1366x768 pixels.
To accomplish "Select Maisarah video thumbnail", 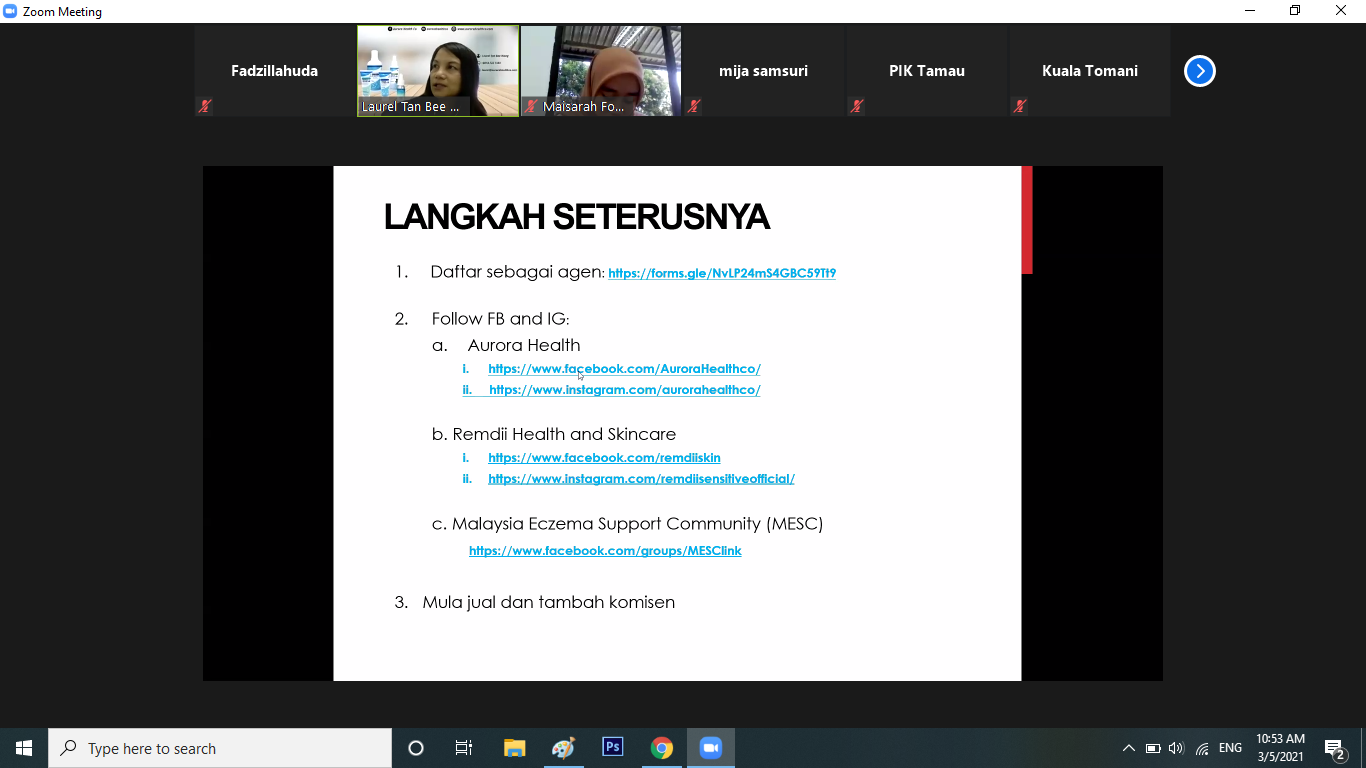I will tap(601, 71).
